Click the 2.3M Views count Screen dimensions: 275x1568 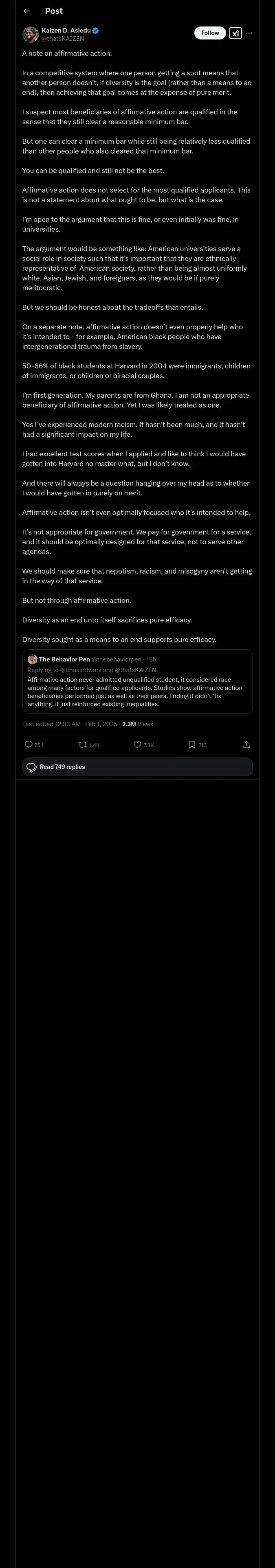137,724
